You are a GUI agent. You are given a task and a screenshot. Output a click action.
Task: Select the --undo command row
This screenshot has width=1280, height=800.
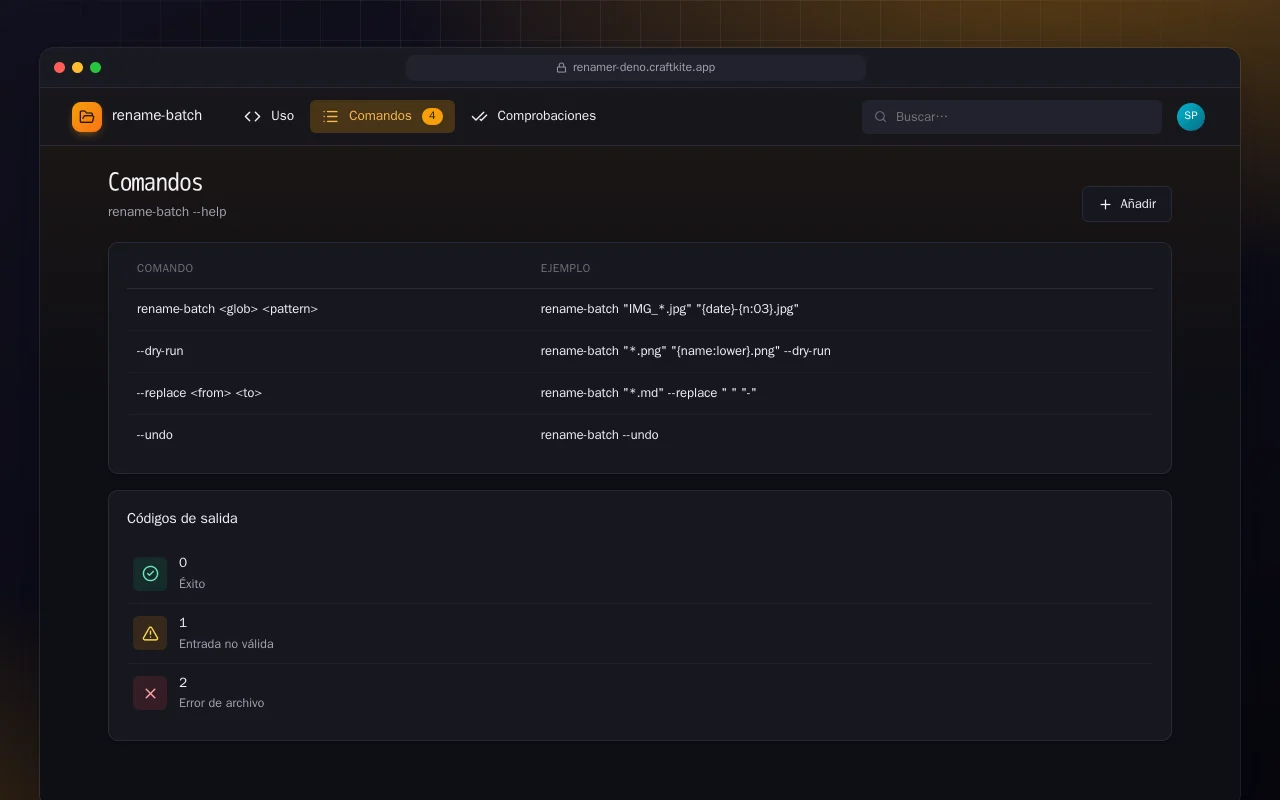pos(640,435)
